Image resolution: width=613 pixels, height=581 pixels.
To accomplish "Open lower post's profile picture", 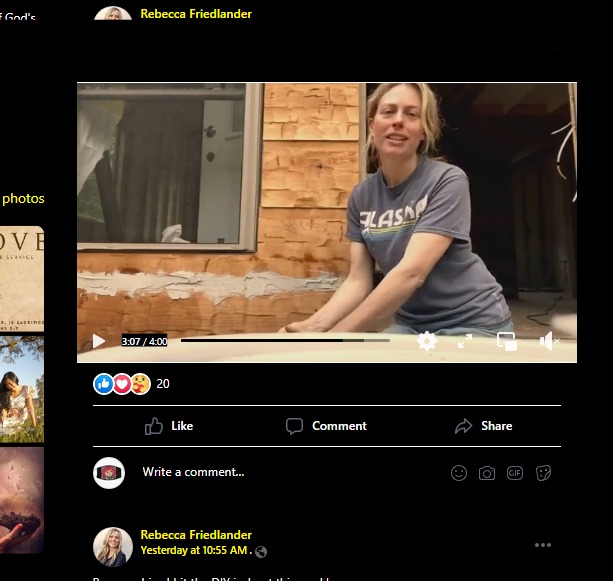I will point(113,546).
